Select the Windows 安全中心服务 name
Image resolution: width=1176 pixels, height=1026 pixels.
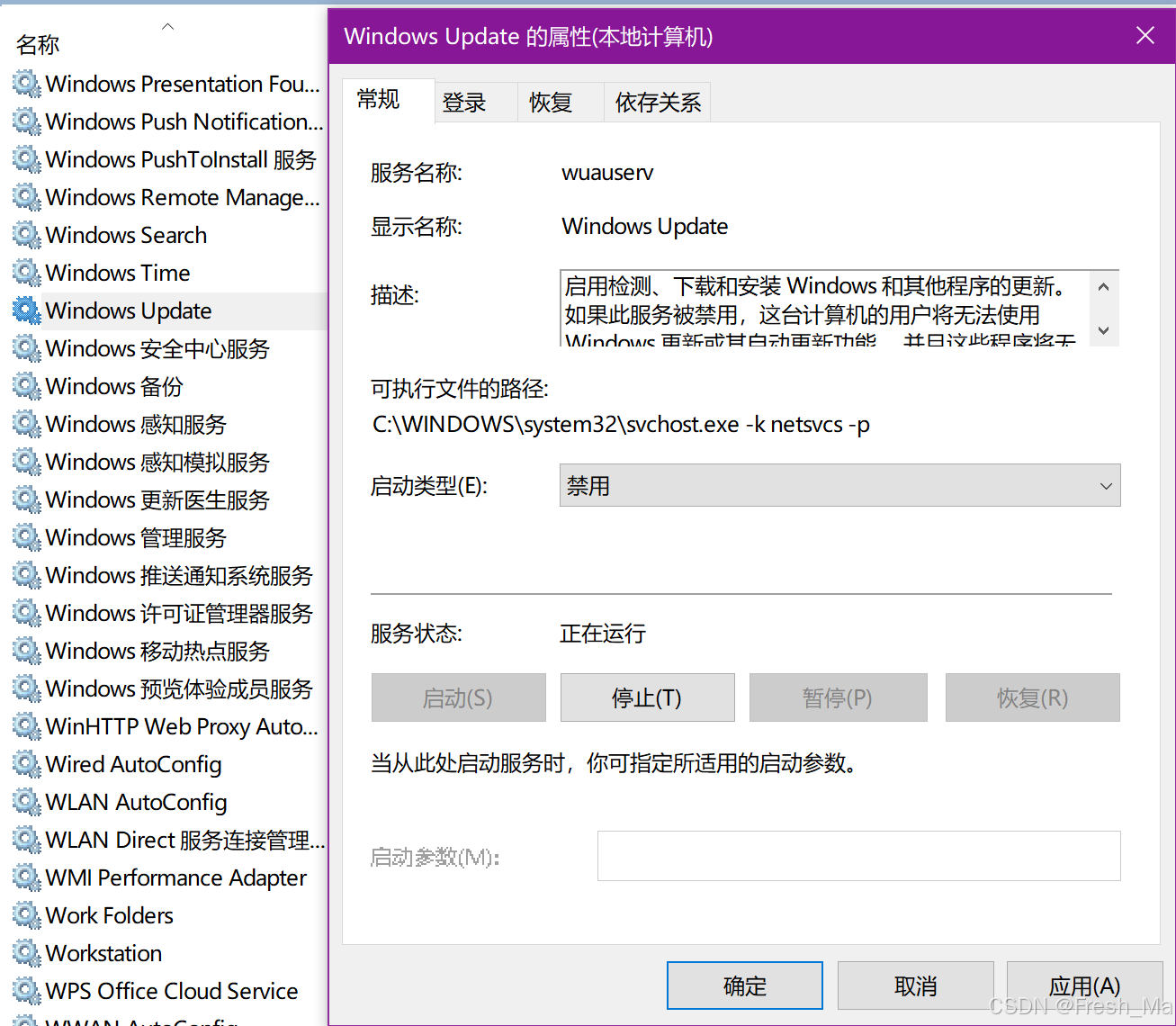[x=157, y=349]
